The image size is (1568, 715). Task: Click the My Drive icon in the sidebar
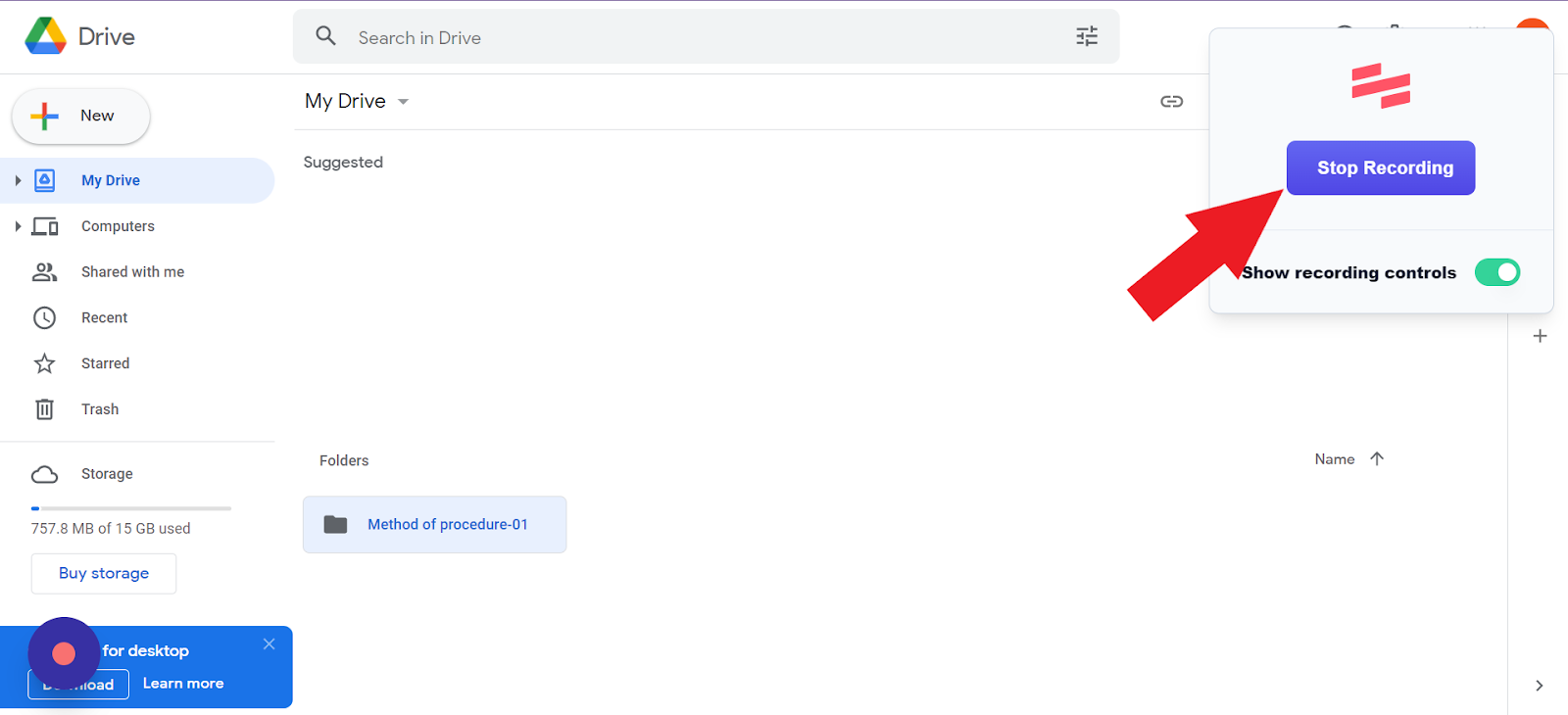click(45, 180)
